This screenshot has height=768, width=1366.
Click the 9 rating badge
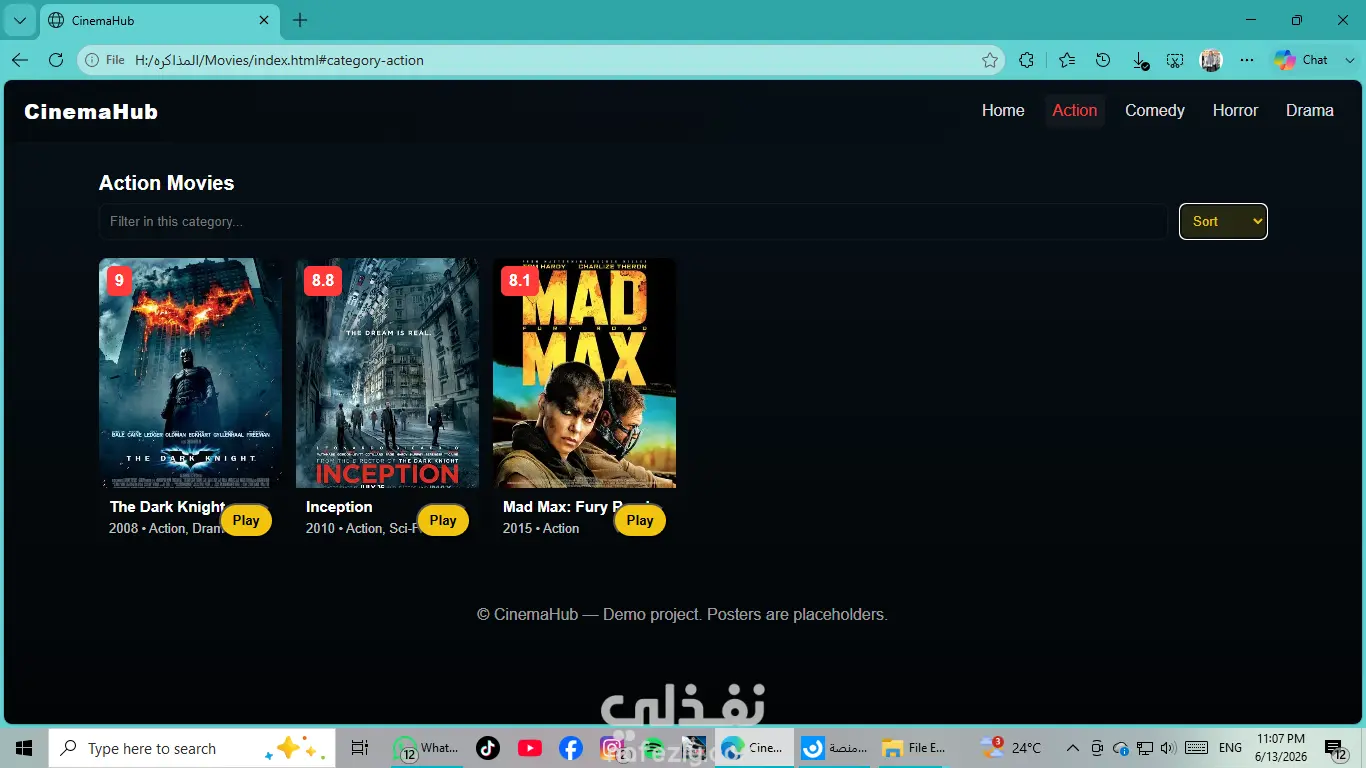tap(119, 280)
